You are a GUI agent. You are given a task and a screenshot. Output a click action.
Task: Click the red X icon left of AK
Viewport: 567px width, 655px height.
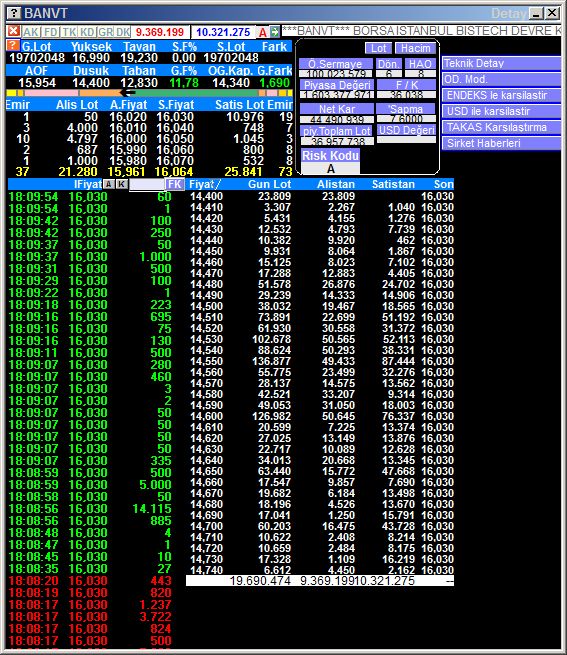(x=13, y=31)
